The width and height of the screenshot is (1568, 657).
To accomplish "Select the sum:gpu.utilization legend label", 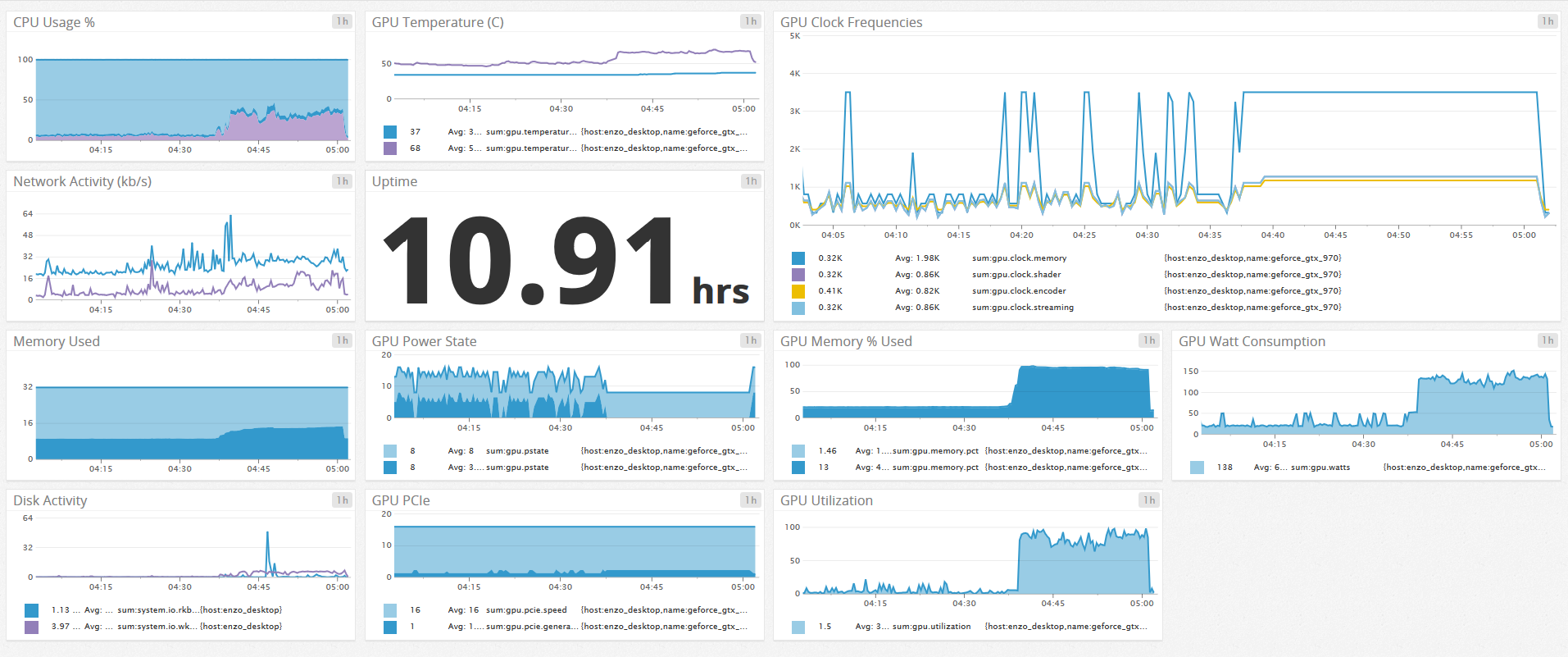I will (x=931, y=627).
